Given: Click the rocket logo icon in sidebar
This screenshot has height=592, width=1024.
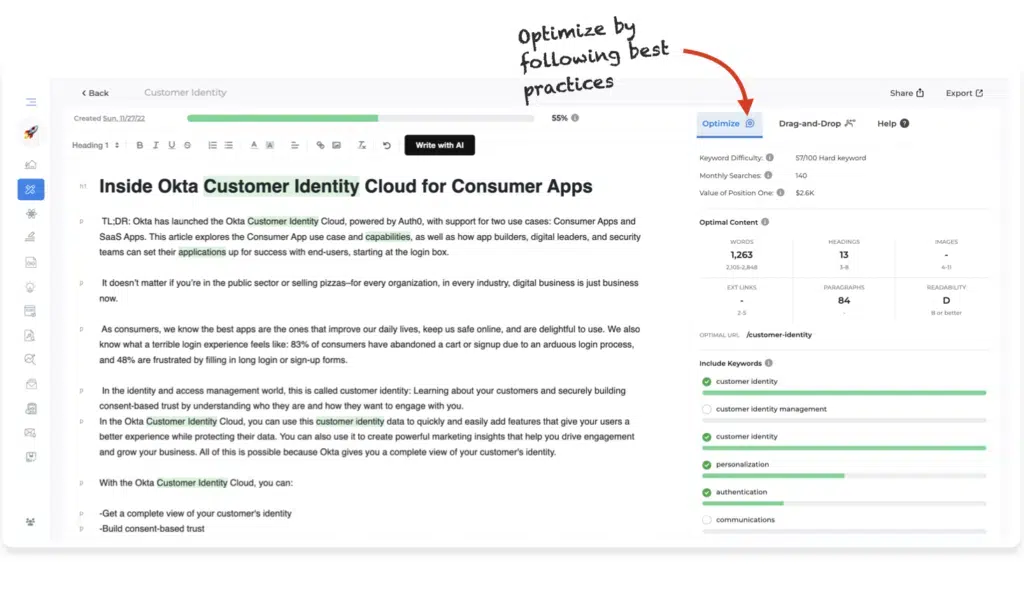Looking at the screenshot, I should coord(31,132).
